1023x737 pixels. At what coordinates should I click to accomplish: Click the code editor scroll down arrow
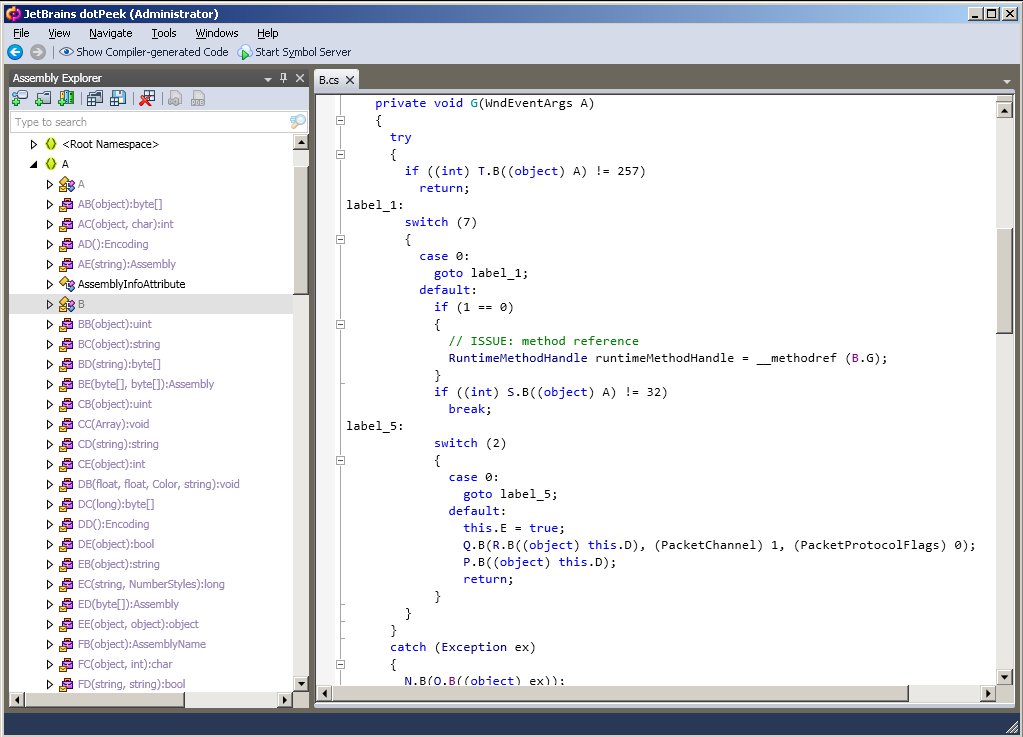[x=1005, y=677]
